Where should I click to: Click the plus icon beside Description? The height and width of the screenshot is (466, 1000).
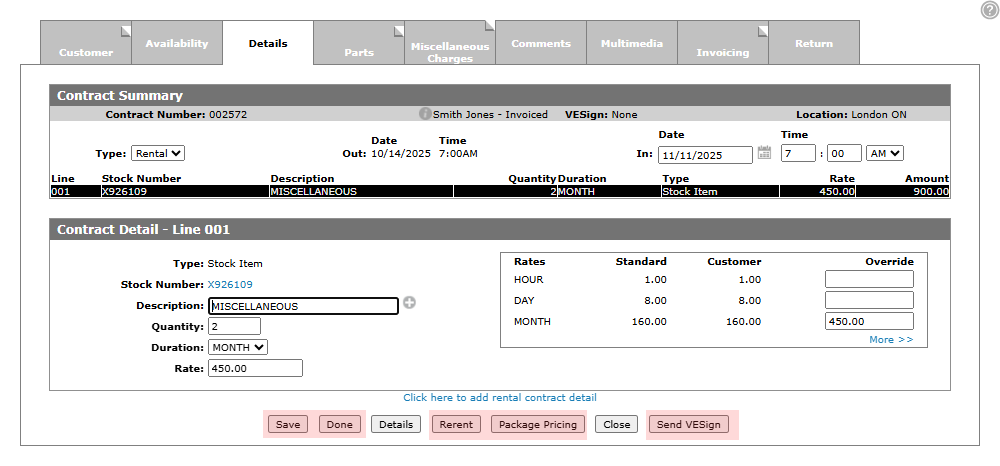(x=409, y=304)
